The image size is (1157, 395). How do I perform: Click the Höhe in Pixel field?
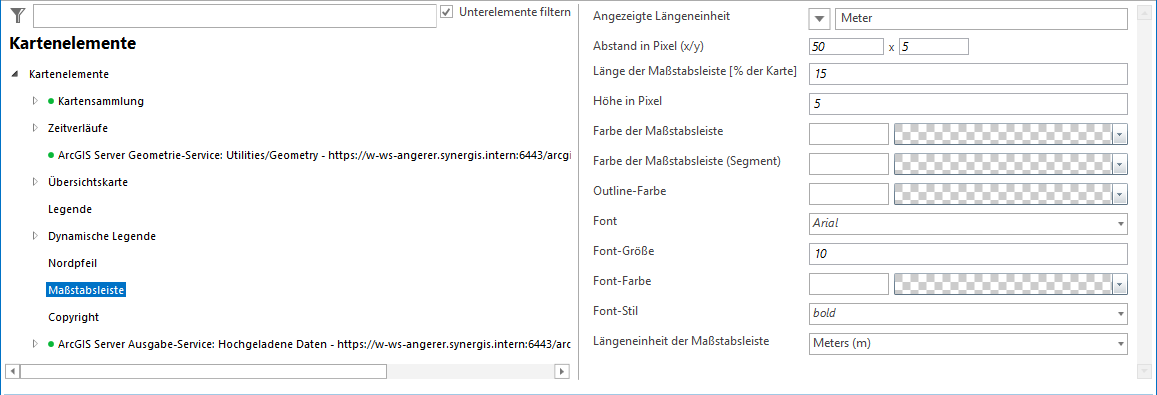(969, 105)
